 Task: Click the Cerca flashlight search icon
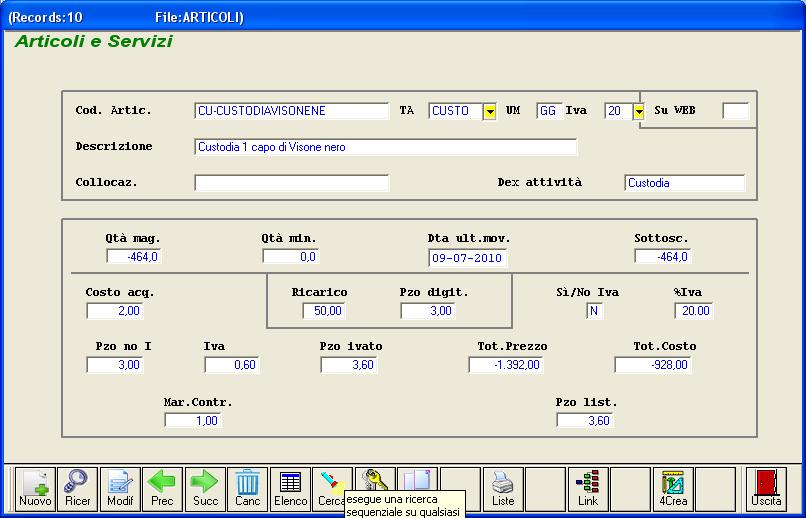332,483
